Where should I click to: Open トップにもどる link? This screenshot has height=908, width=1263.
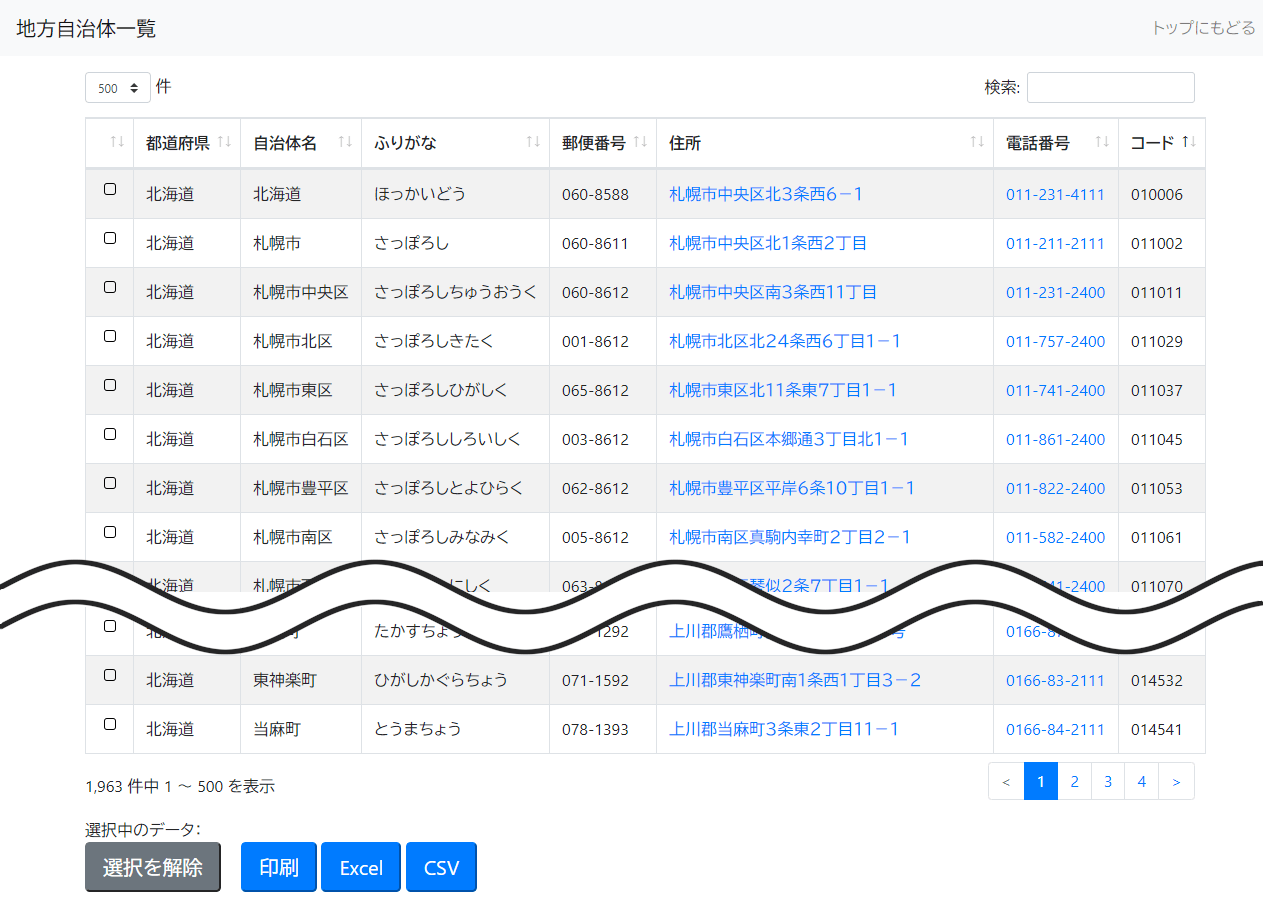click(1203, 28)
